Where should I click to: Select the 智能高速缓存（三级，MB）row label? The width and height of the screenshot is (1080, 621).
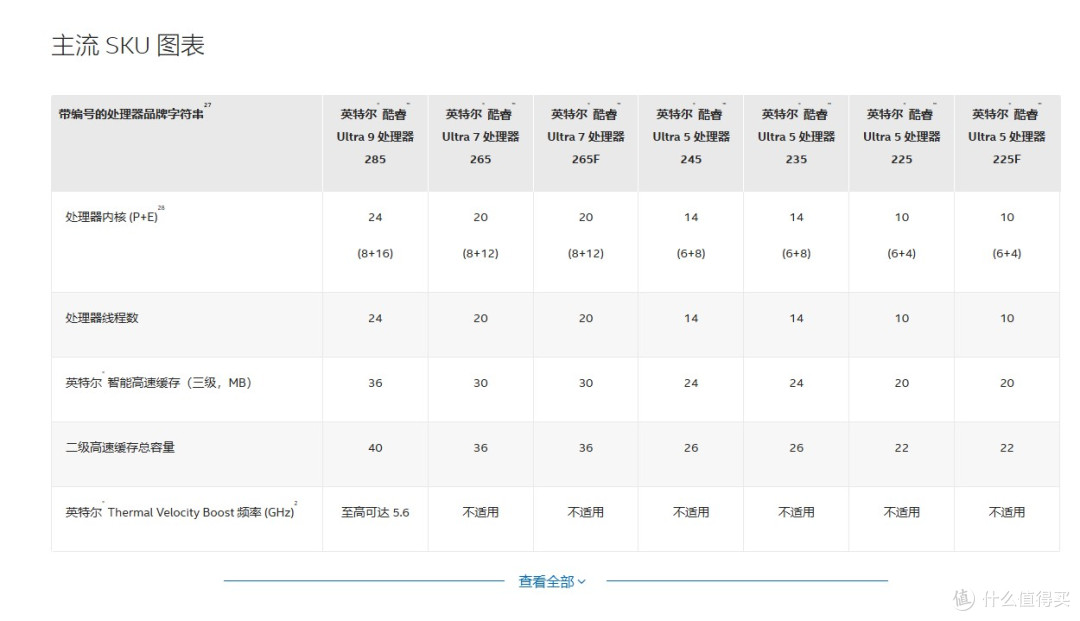tap(158, 382)
